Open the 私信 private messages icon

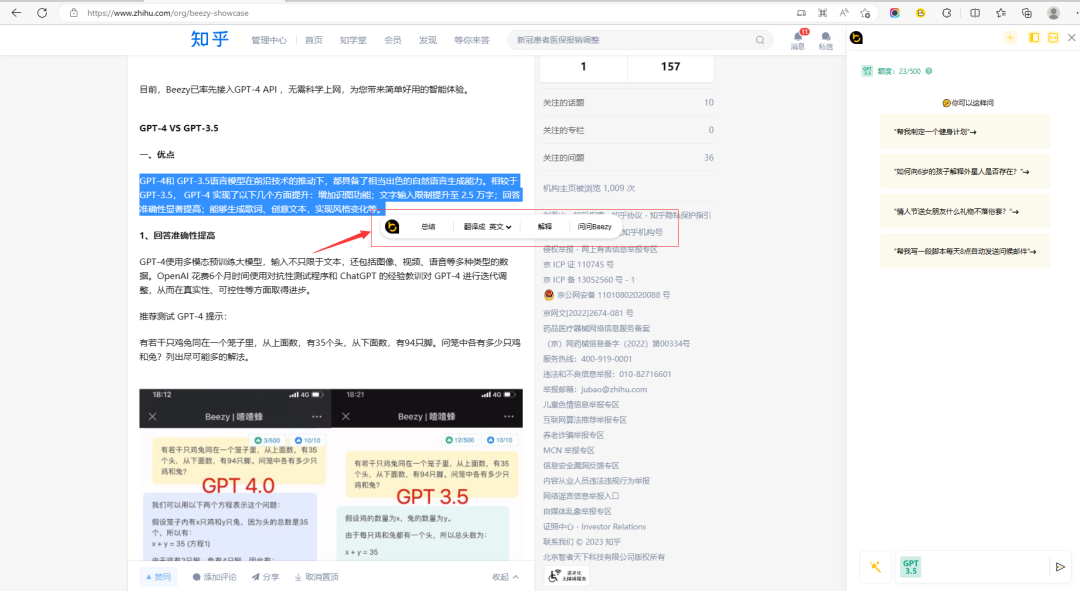[824, 38]
